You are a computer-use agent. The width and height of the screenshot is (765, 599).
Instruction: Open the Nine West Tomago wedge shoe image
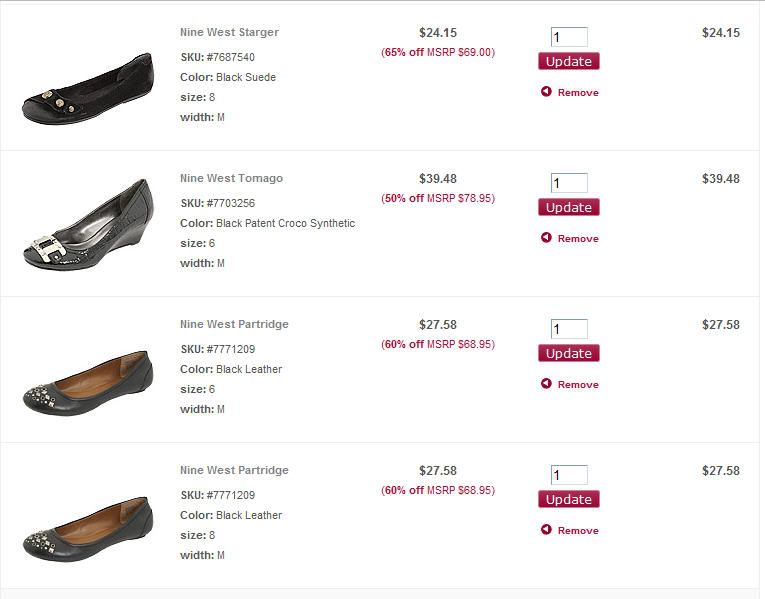click(x=88, y=224)
